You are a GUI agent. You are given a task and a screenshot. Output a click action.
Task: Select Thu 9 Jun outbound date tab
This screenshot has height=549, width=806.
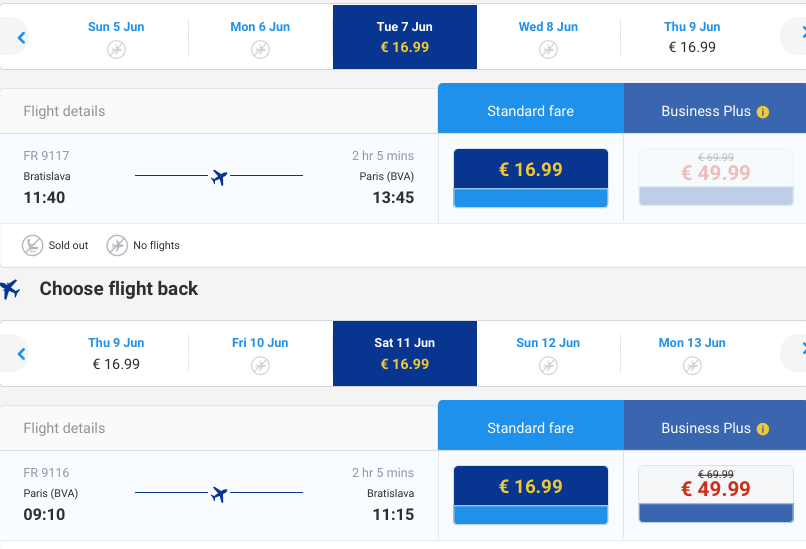pos(692,37)
